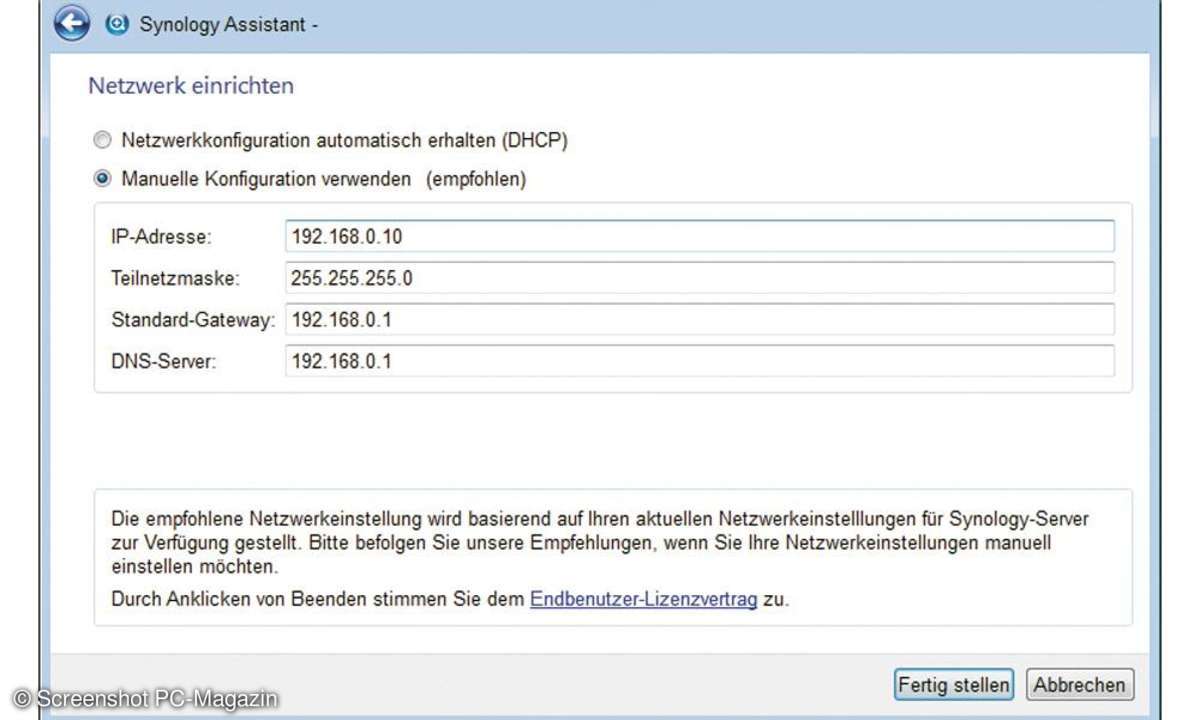Click the DNS-Server label
This screenshot has height=720, width=1200.
click(x=164, y=361)
